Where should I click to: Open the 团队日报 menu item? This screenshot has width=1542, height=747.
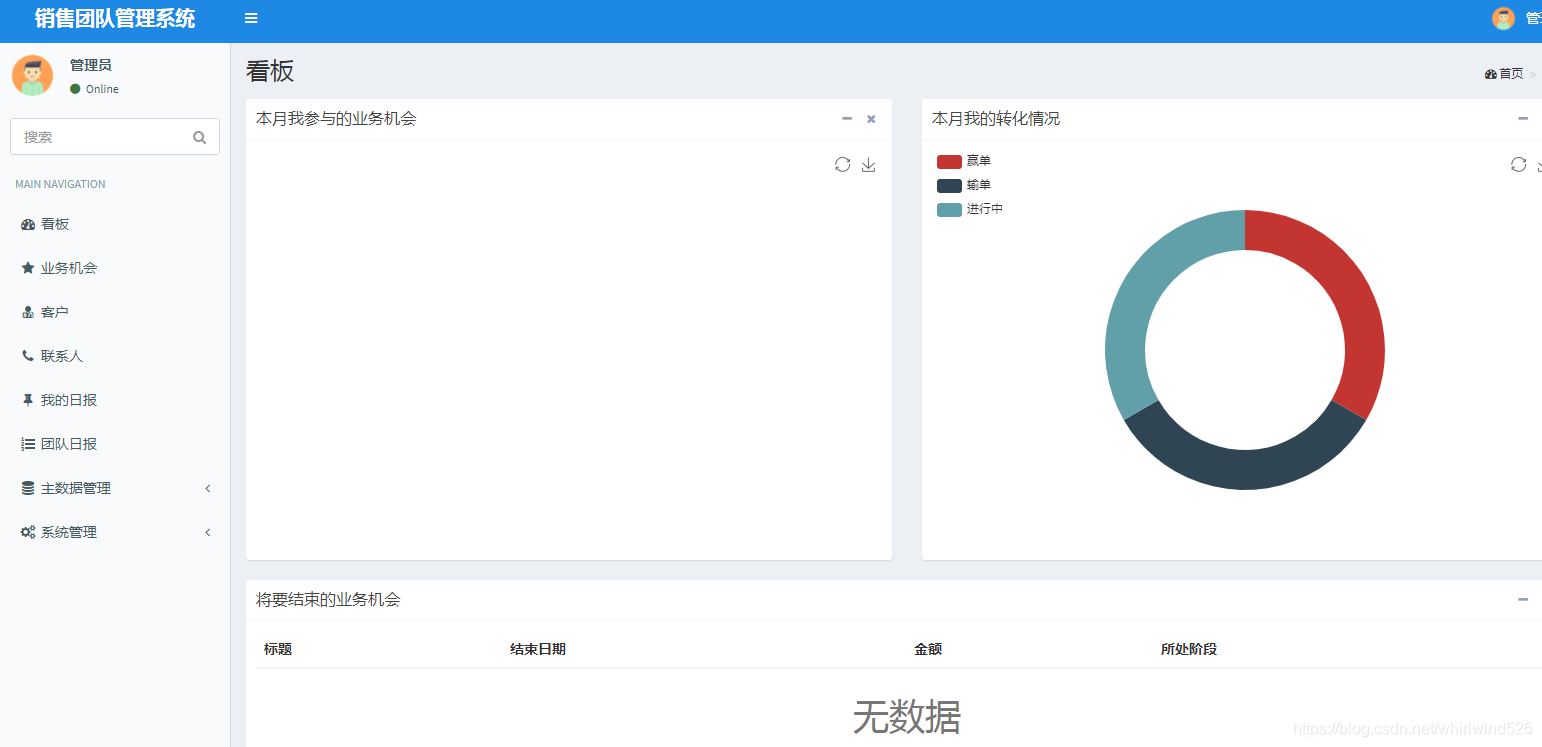pyautogui.click(x=115, y=444)
